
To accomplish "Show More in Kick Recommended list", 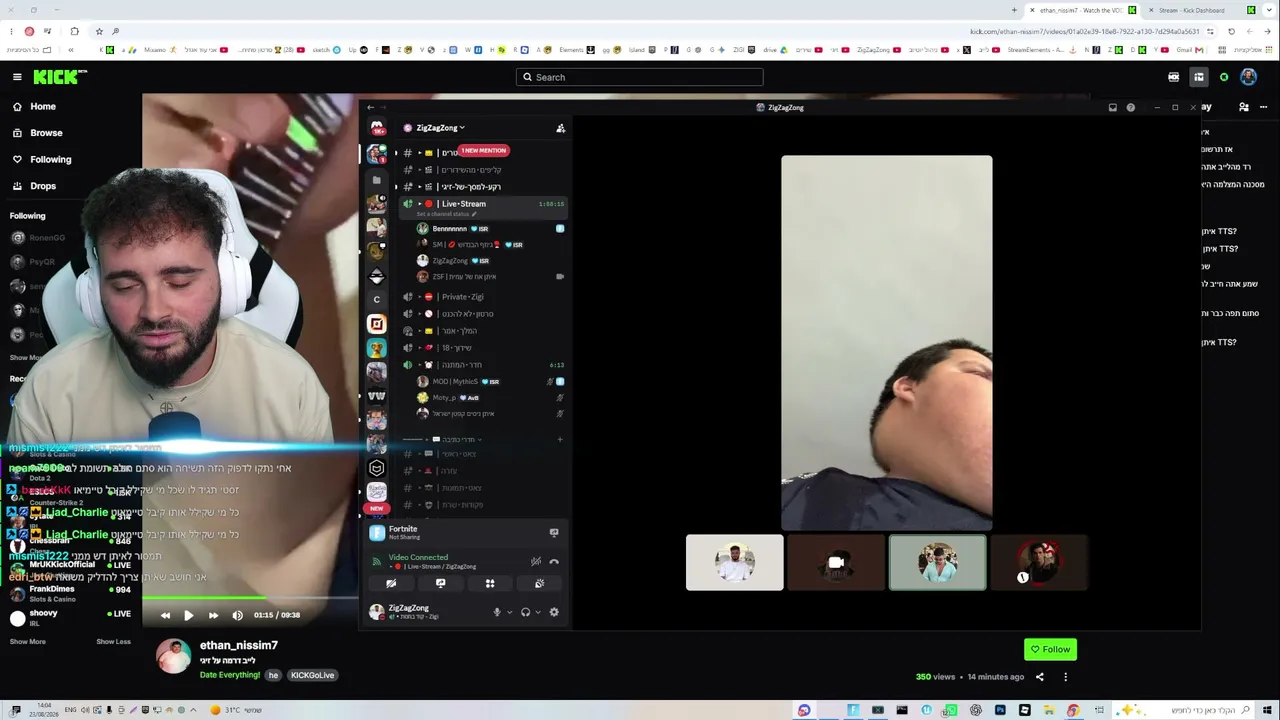I will click(x=28, y=642).
